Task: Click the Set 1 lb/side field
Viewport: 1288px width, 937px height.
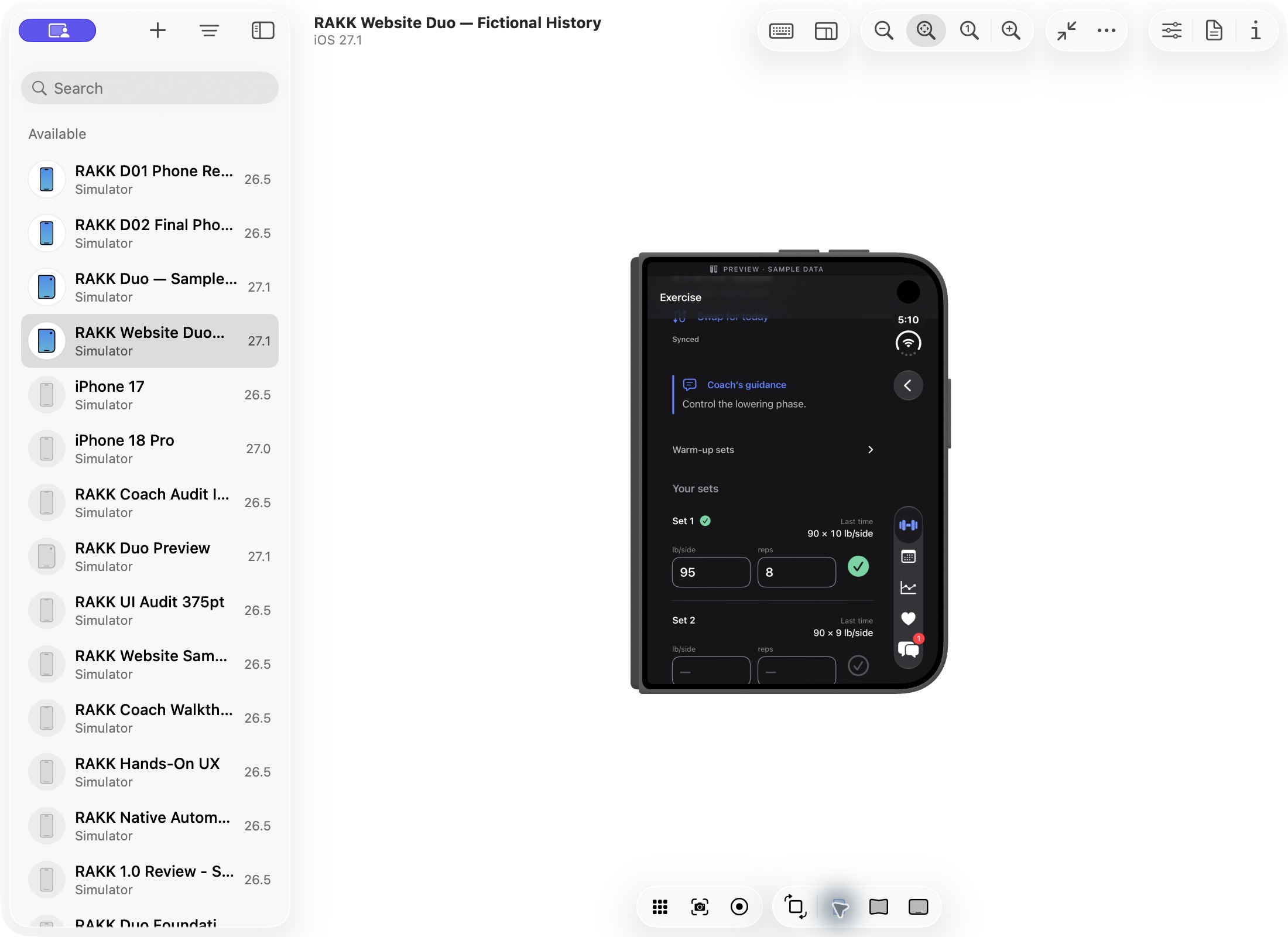Action: [x=711, y=572]
